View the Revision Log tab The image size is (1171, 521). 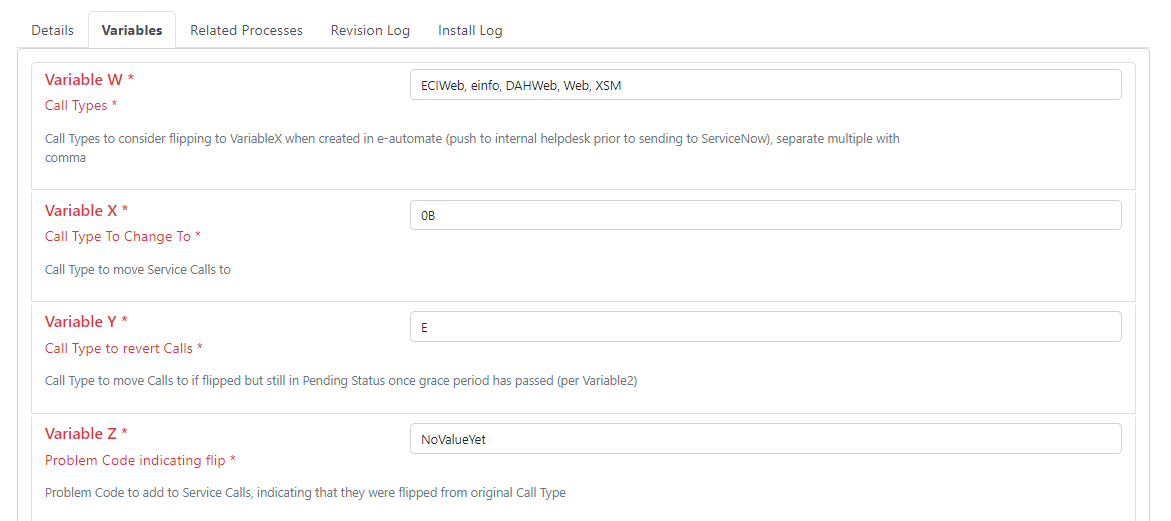[370, 31]
